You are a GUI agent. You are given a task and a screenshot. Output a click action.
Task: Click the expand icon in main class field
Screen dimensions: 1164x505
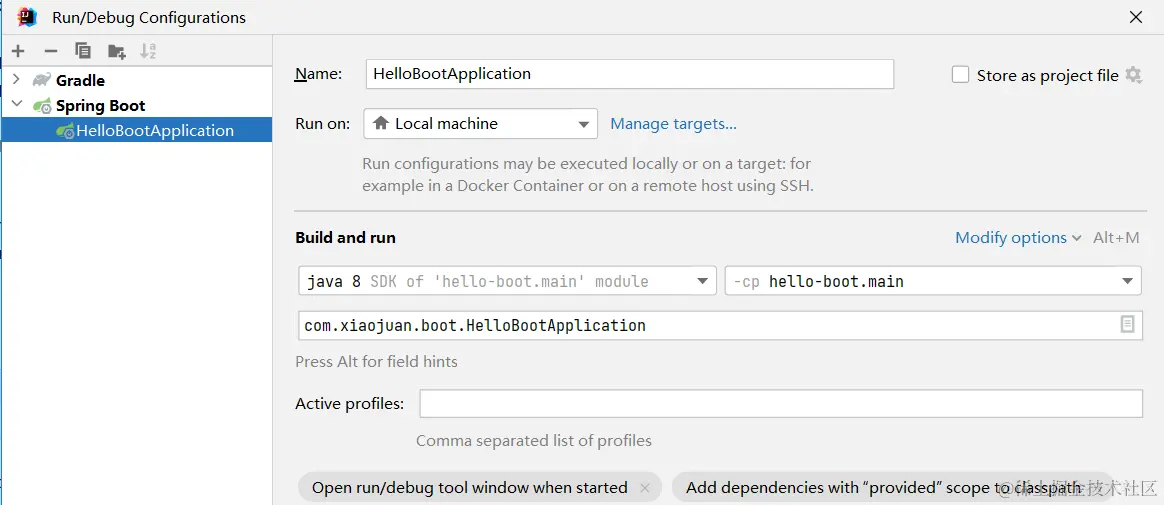(1127, 324)
